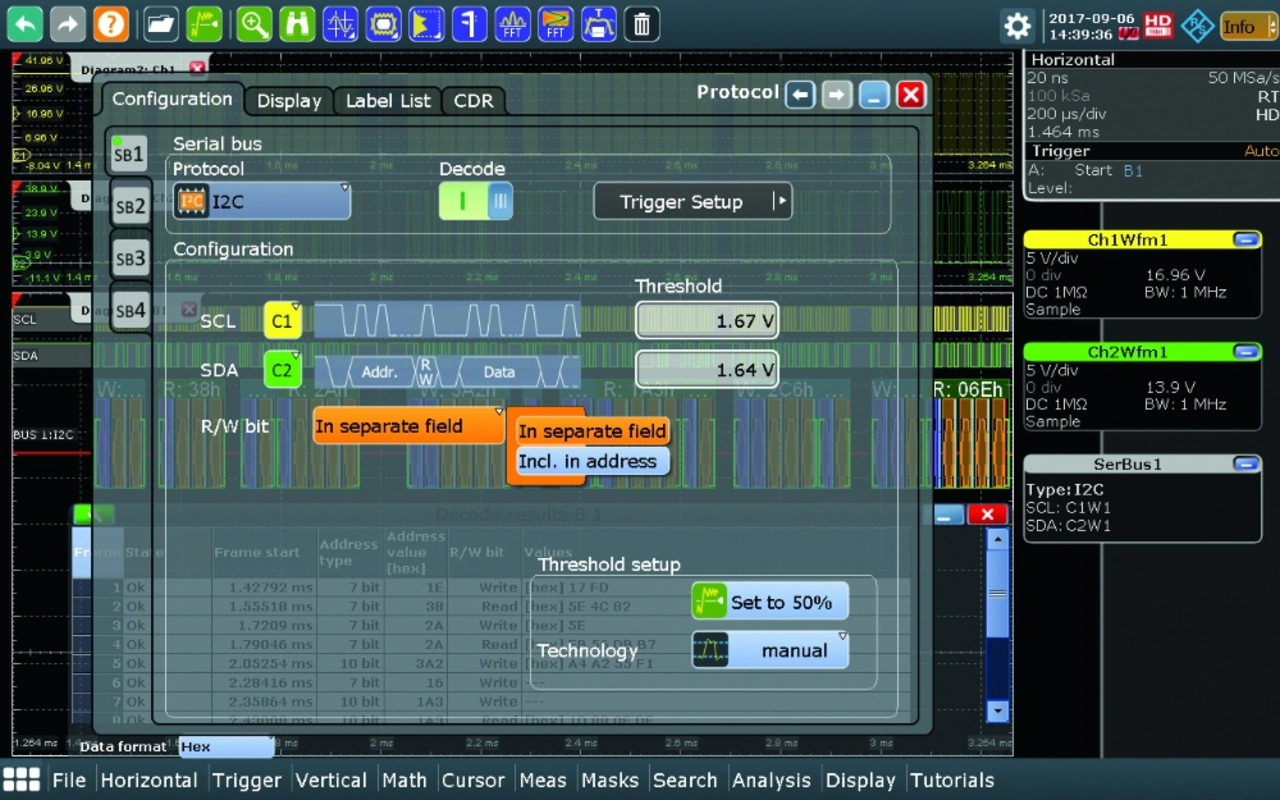Select the zoom magnifier tool
Image resolution: width=1280 pixels, height=800 pixels.
click(x=254, y=23)
